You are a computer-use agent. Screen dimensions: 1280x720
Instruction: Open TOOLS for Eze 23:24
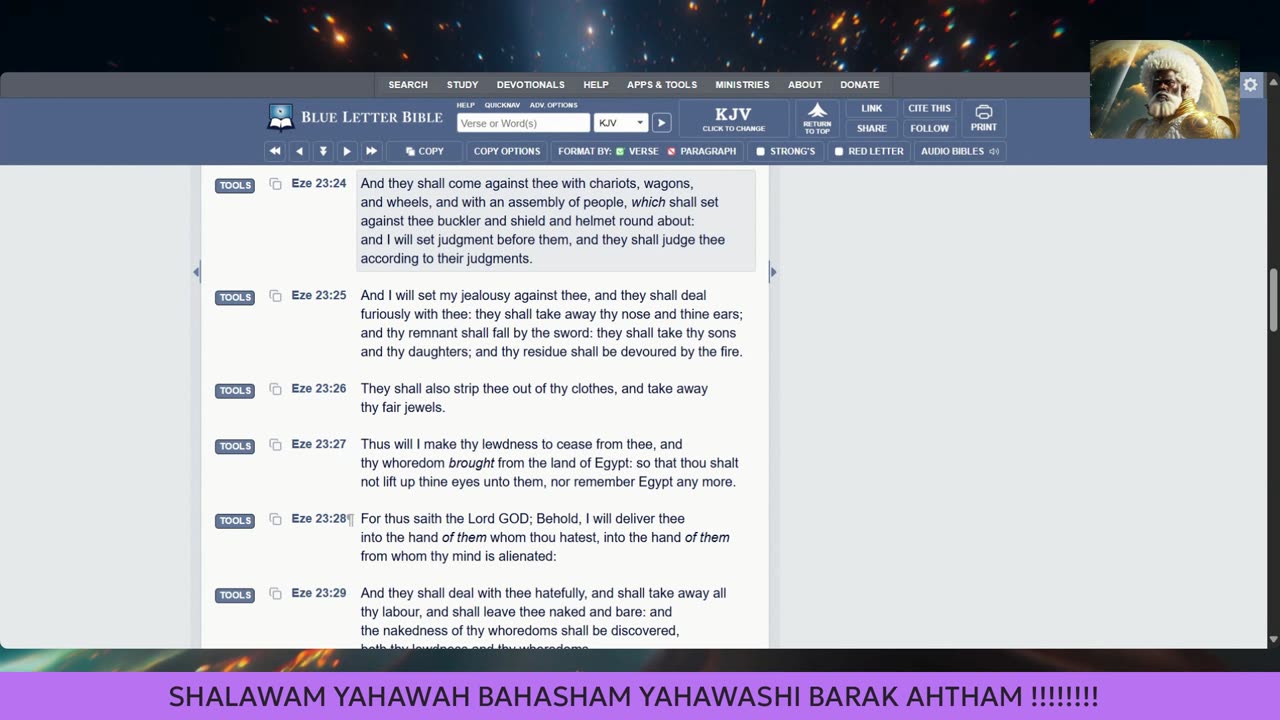point(235,185)
